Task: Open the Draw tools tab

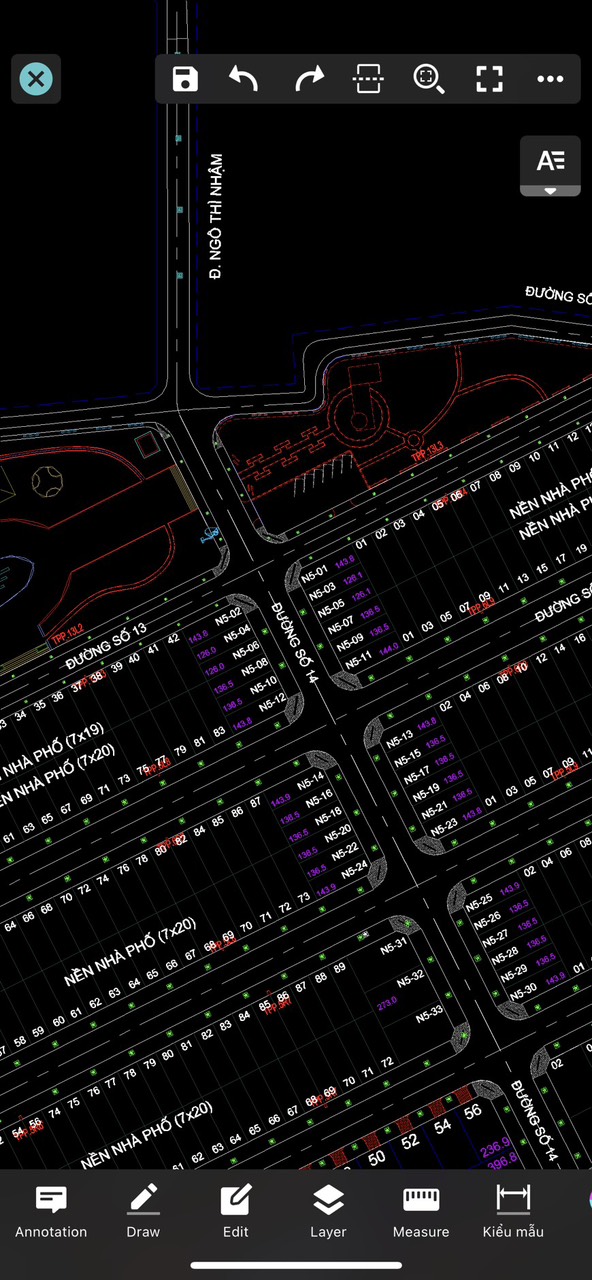Action: pos(143,1212)
